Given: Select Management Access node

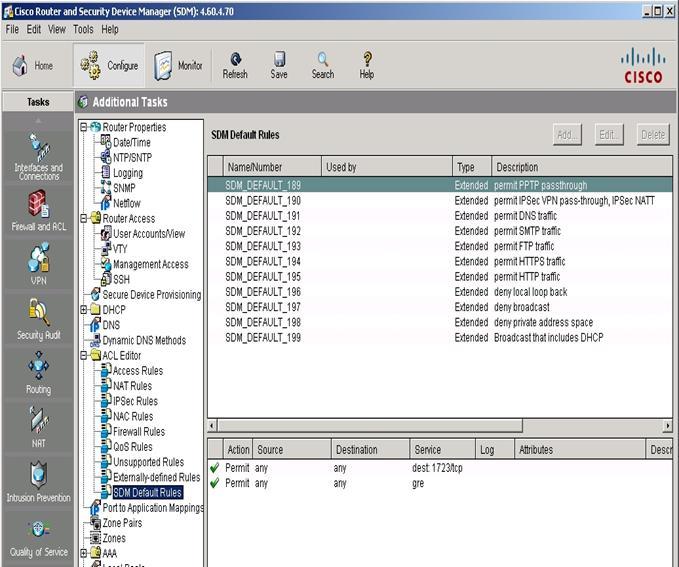Looking at the screenshot, I should (151, 264).
